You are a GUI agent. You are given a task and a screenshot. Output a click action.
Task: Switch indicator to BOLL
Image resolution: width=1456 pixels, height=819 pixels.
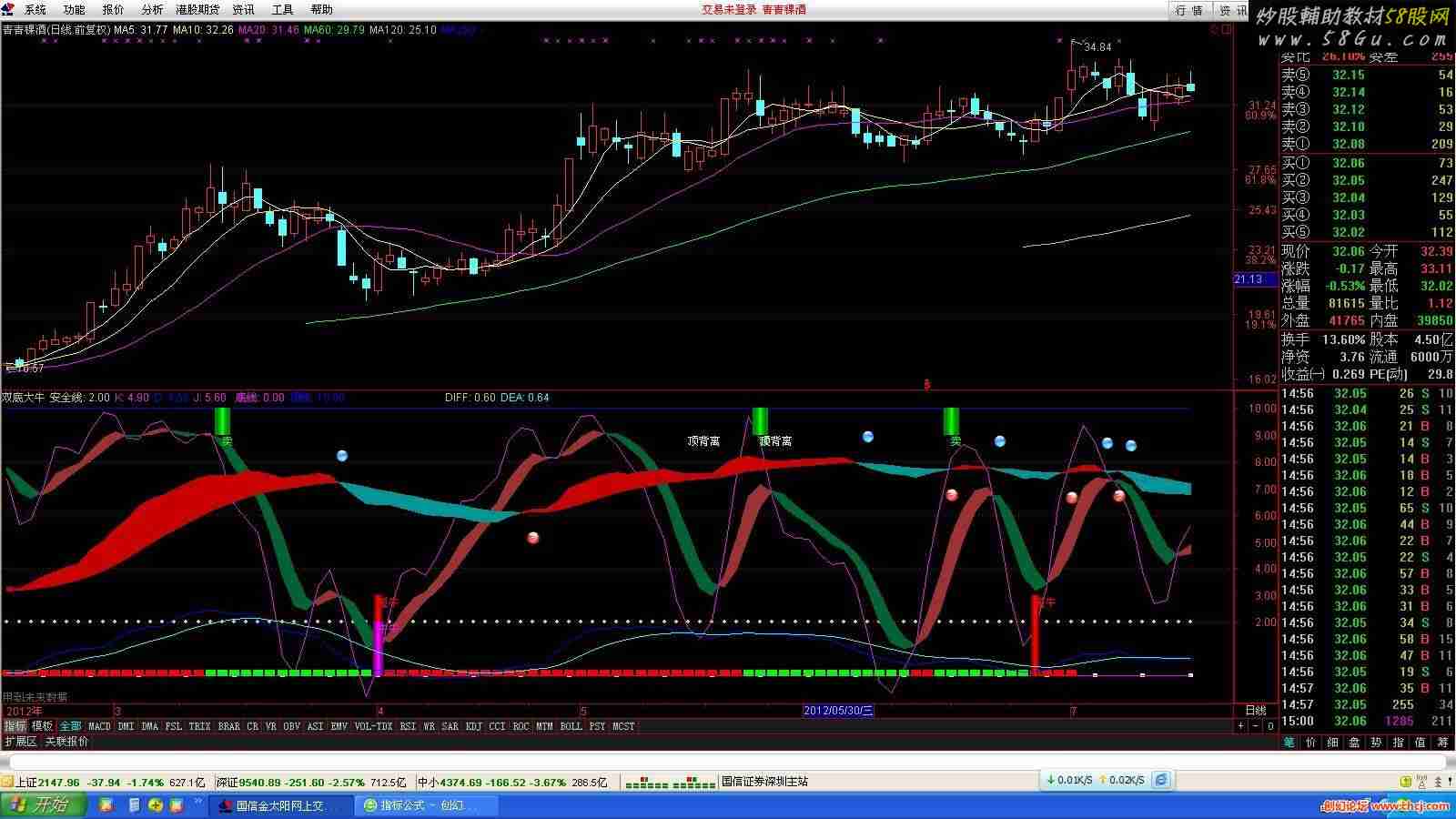point(571,726)
